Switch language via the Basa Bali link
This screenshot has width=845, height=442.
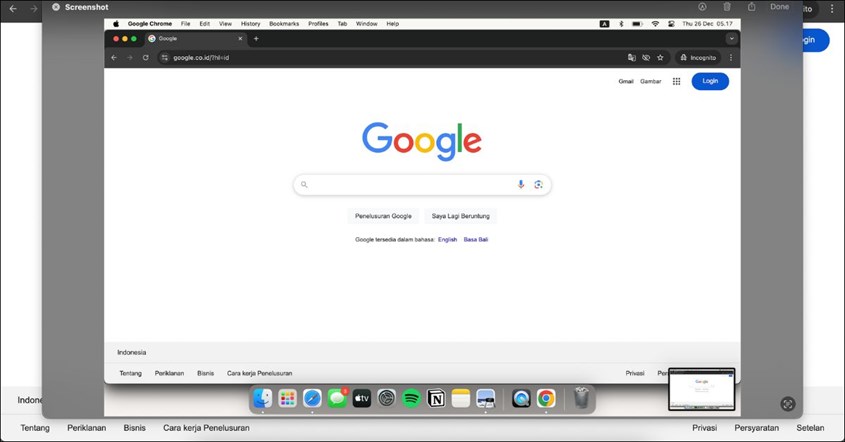pos(476,239)
